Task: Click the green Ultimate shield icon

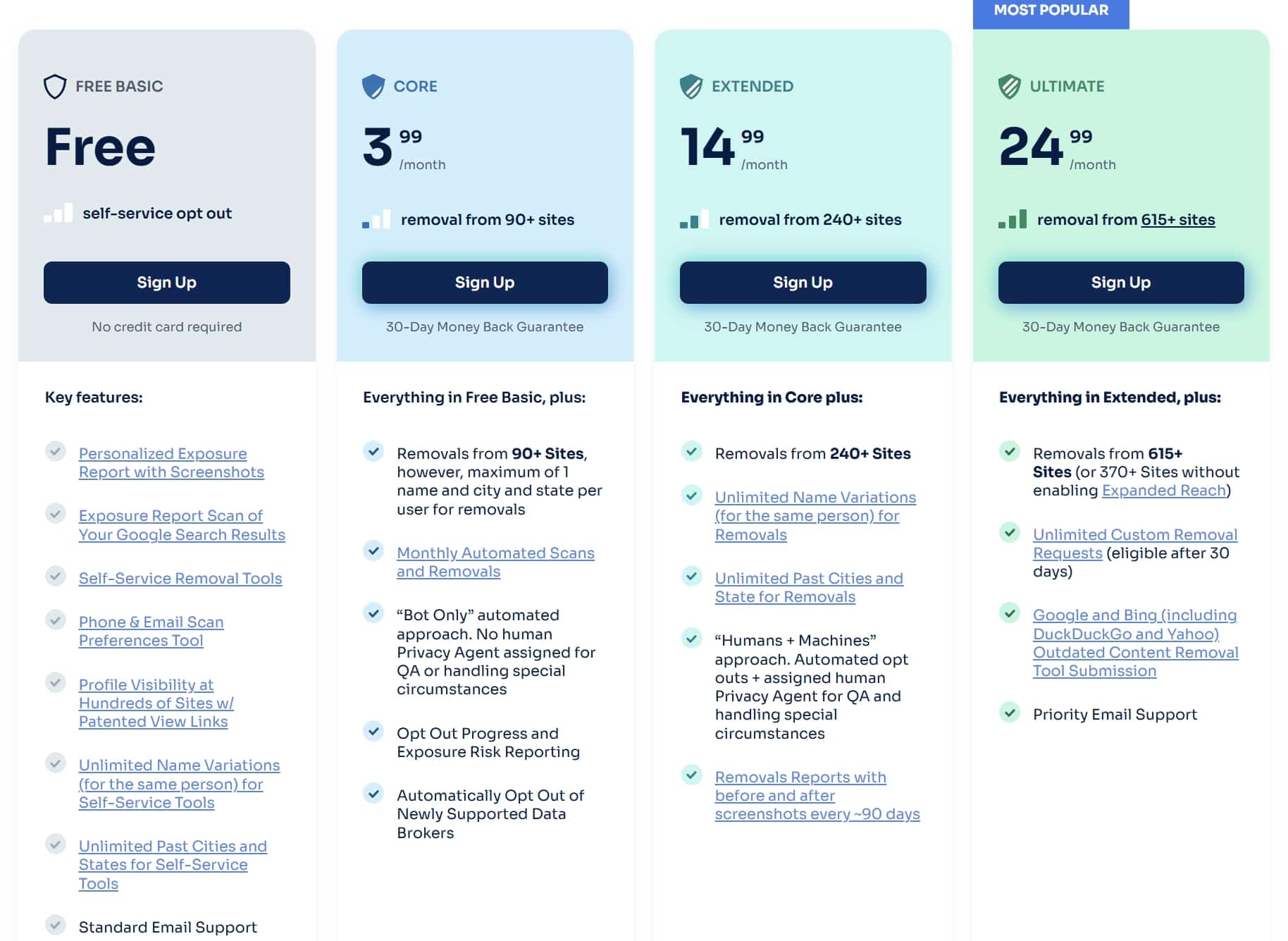Action: [1010, 87]
